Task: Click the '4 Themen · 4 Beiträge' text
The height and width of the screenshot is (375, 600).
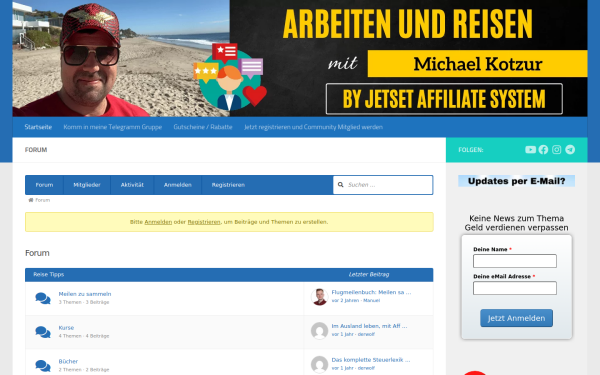Action: coord(84,336)
